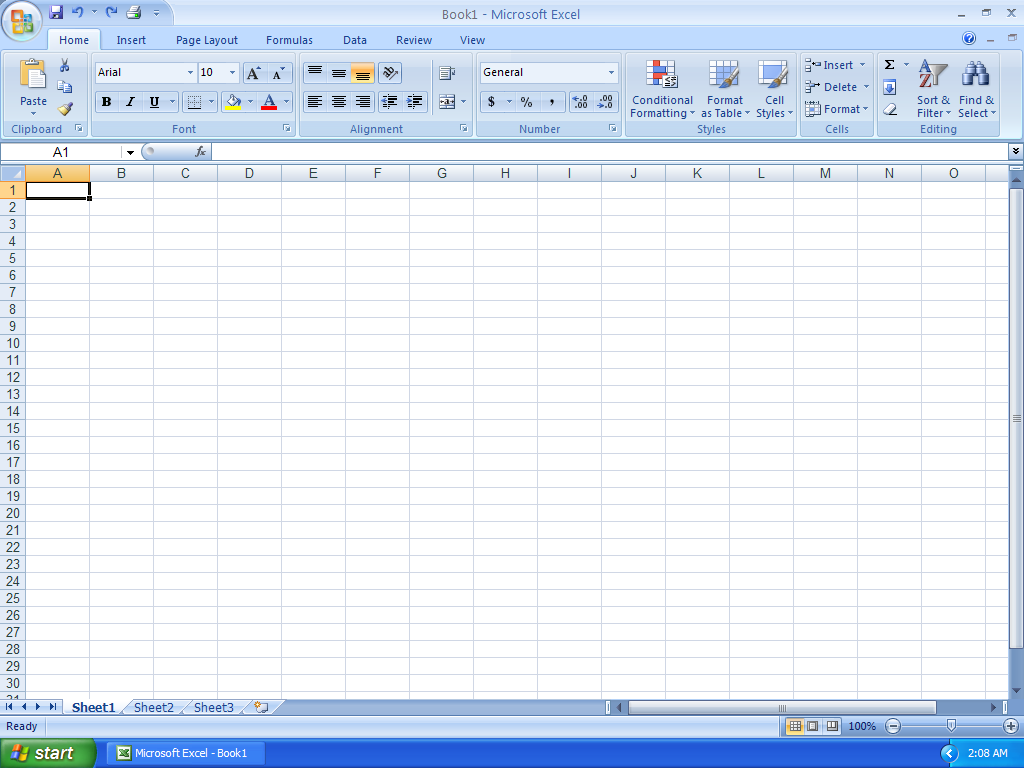Click the Cut (scissors) icon
The image size is (1024, 768).
[x=64, y=63]
